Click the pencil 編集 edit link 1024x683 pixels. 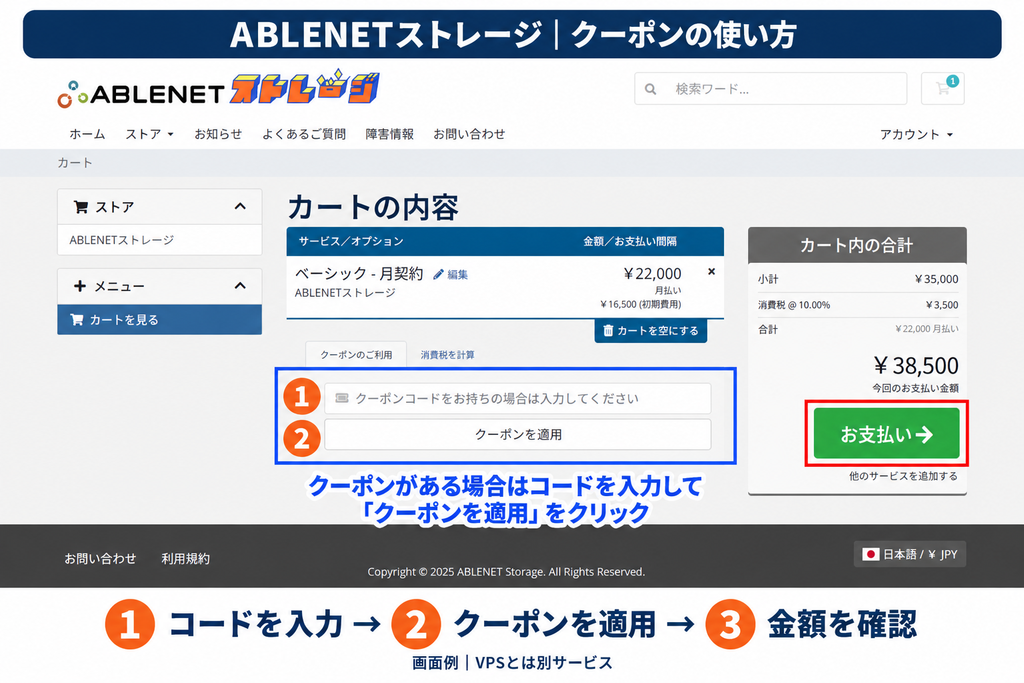pos(451,274)
